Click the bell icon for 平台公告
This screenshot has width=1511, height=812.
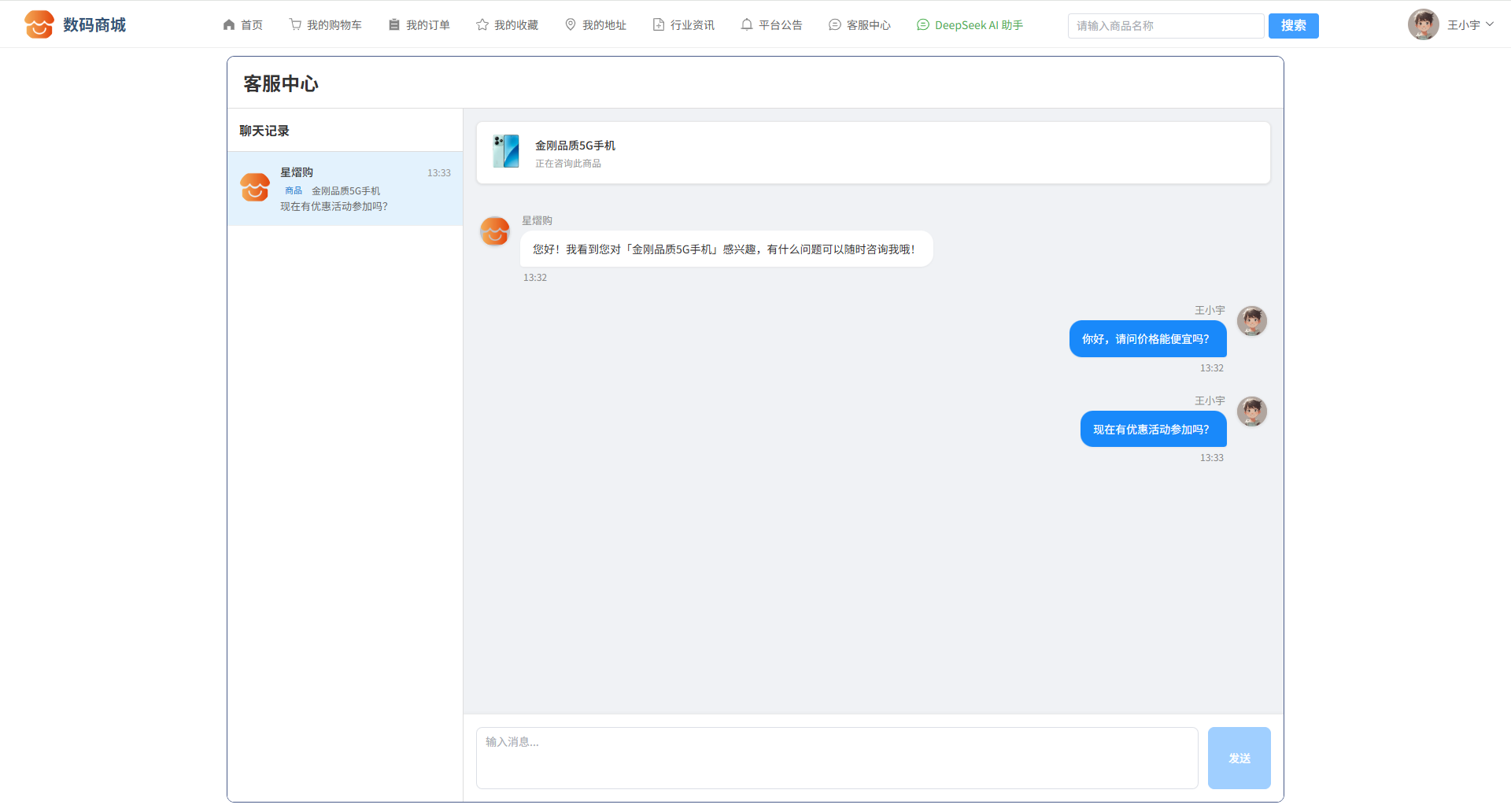click(x=747, y=25)
